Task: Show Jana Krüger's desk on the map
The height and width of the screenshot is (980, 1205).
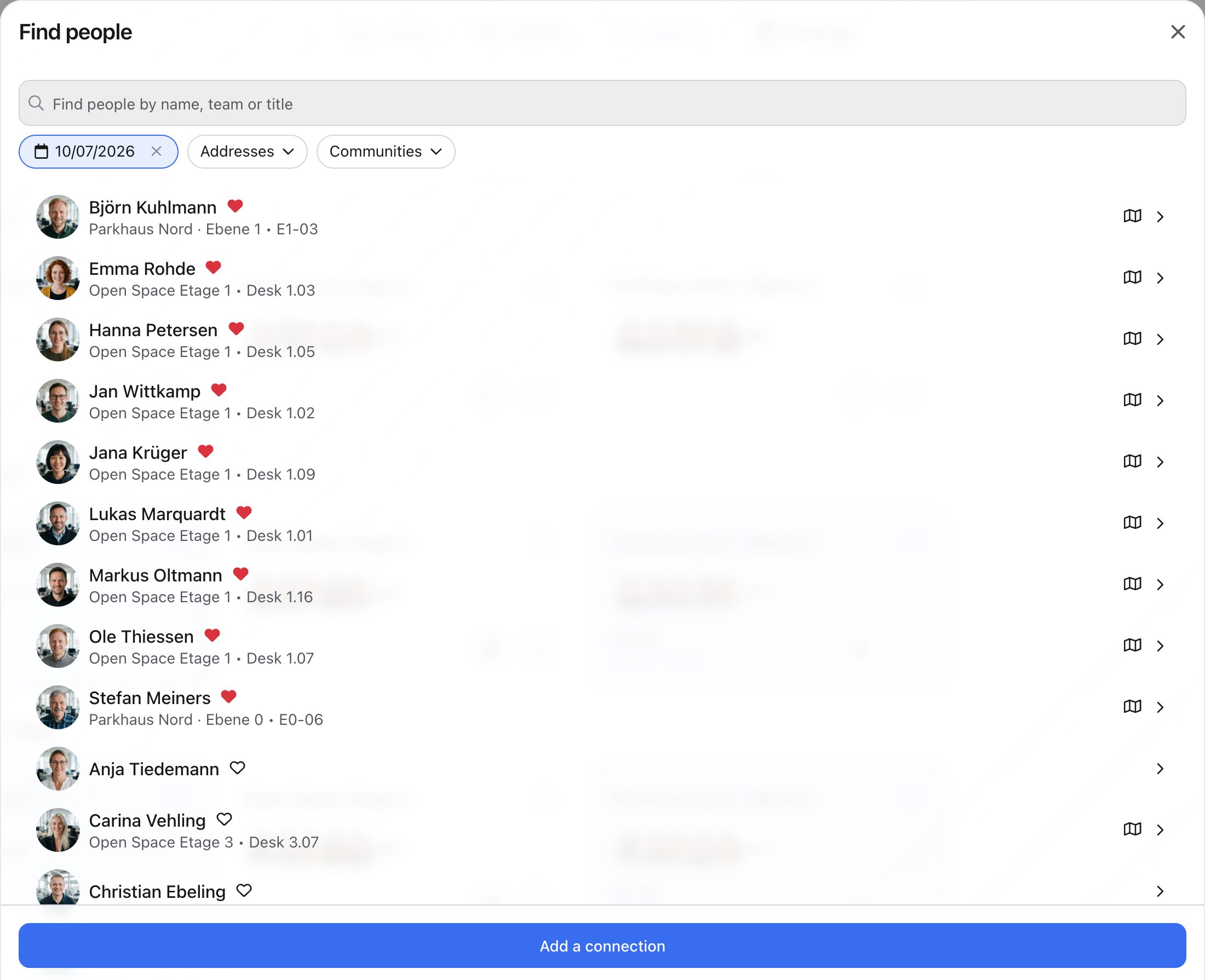Action: coord(1132,462)
